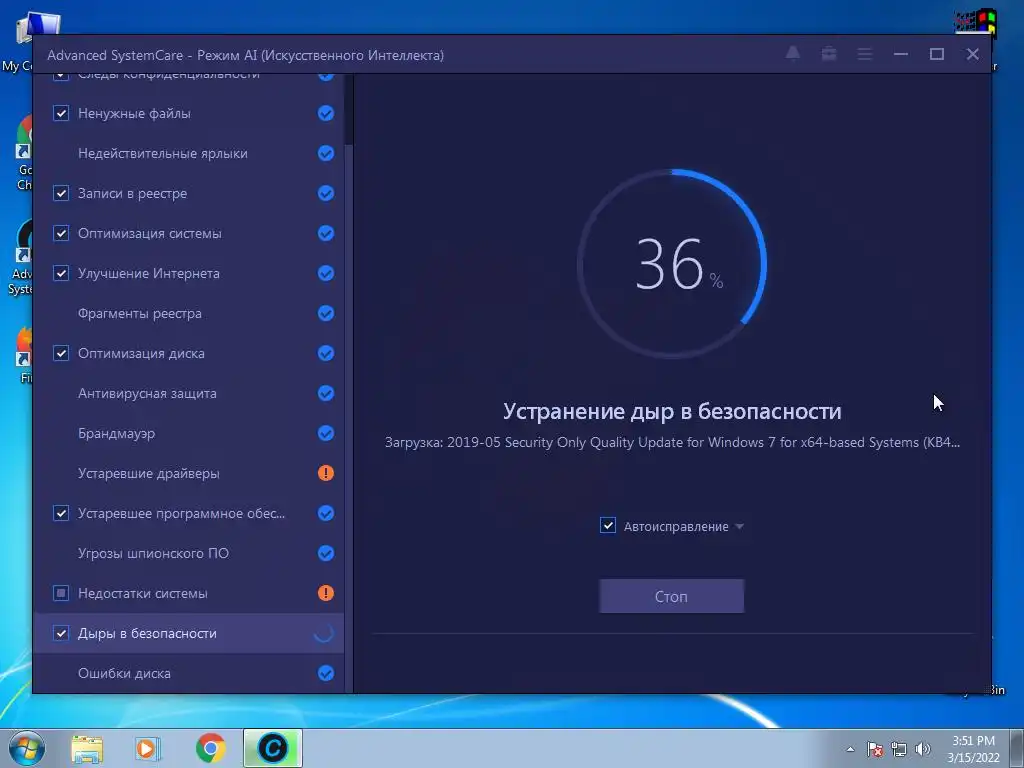The height and width of the screenshot is (768, 1024).
Task: Click the Загрузка update status text
Action: coord(672,443)
